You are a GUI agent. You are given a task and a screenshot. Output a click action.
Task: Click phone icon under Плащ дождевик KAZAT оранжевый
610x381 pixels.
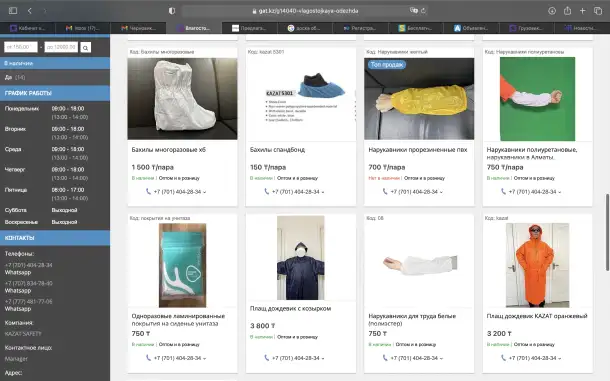pyautogui.click(x=503, y=358)
